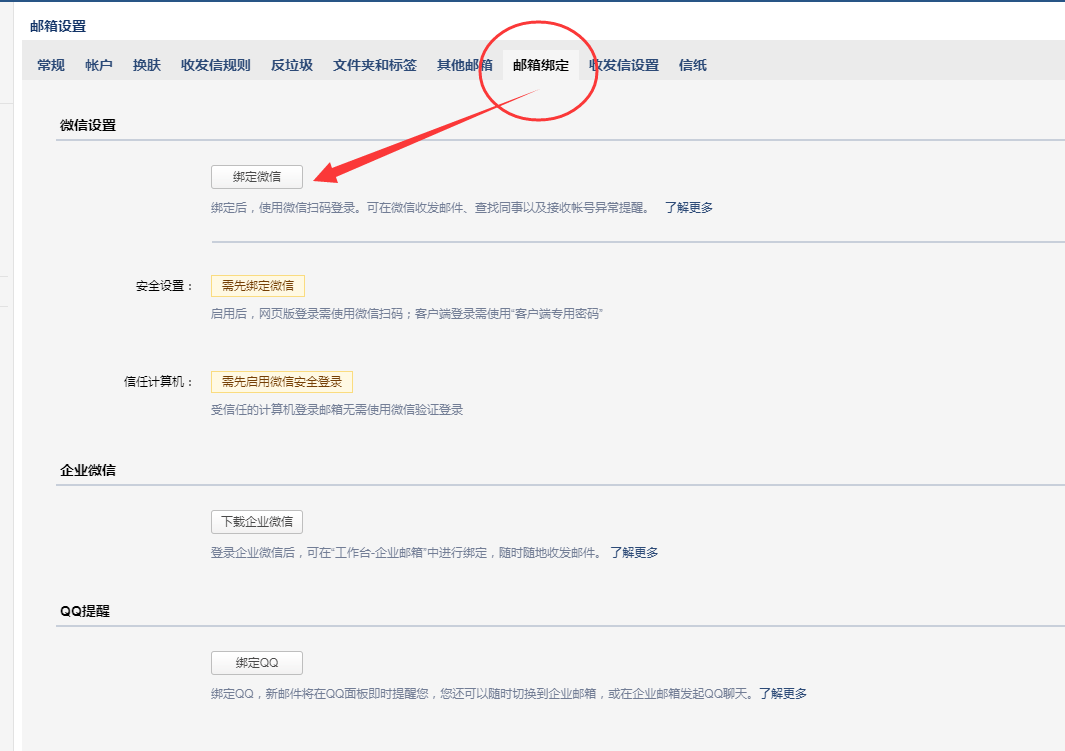Screen dimensions: 1065x751
Task: Click the 绑定QQ button
Action: pos(257,663)
